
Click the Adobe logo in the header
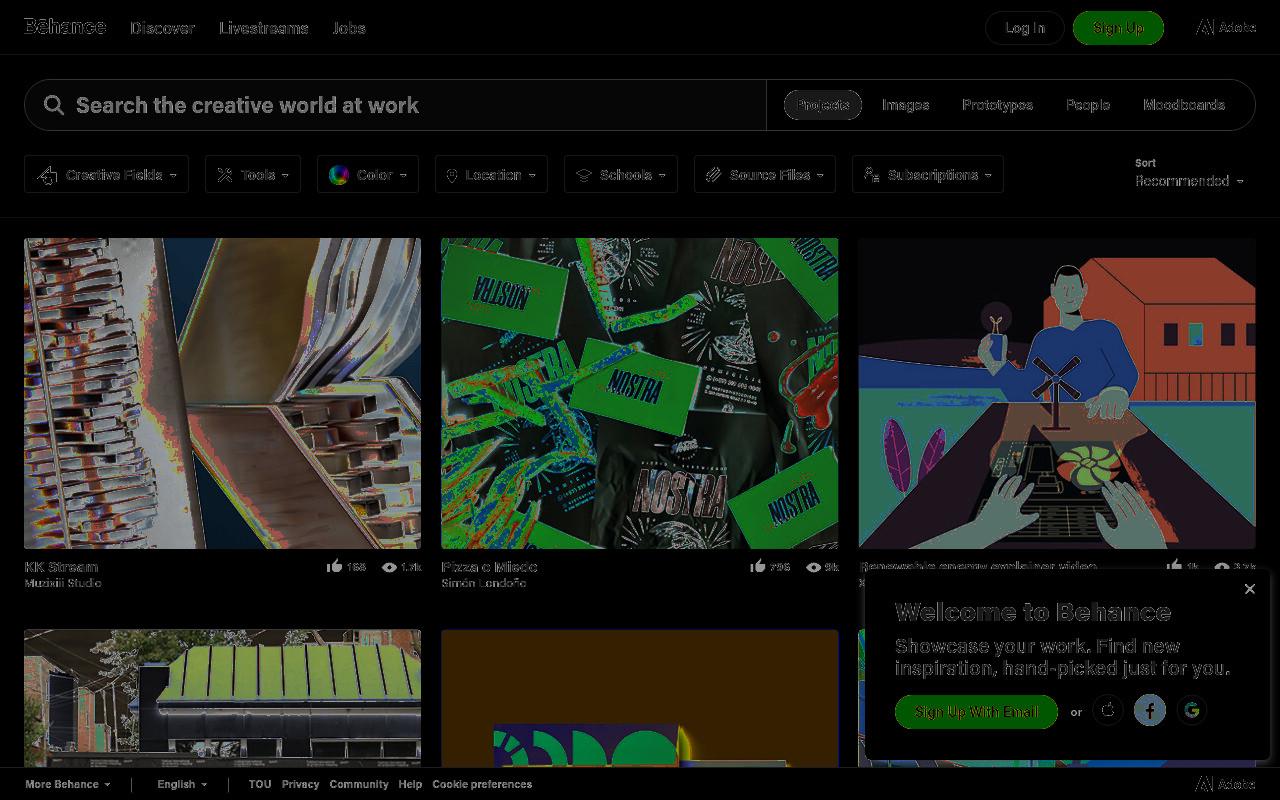[1226, 28]
